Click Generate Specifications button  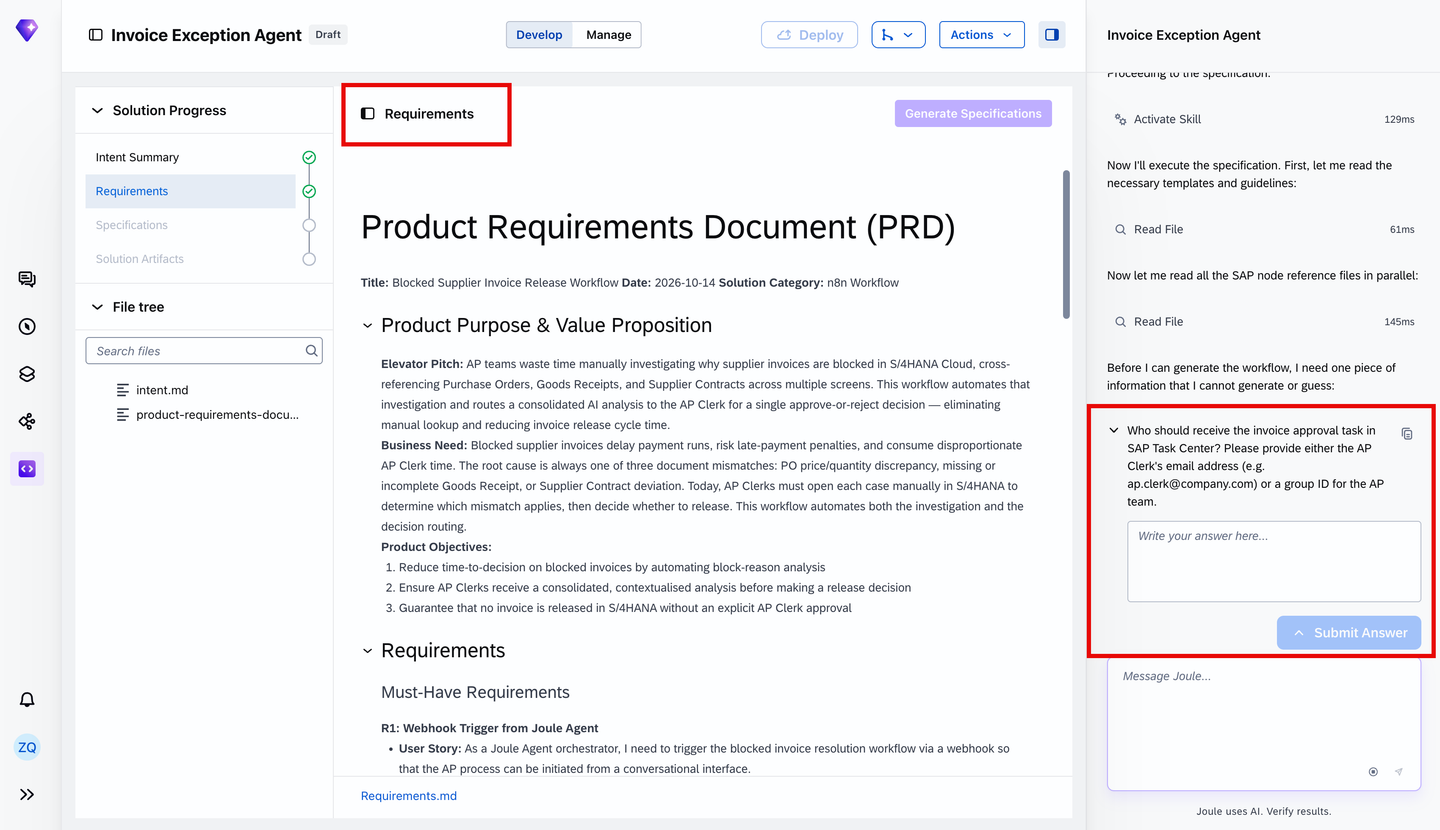973,114
